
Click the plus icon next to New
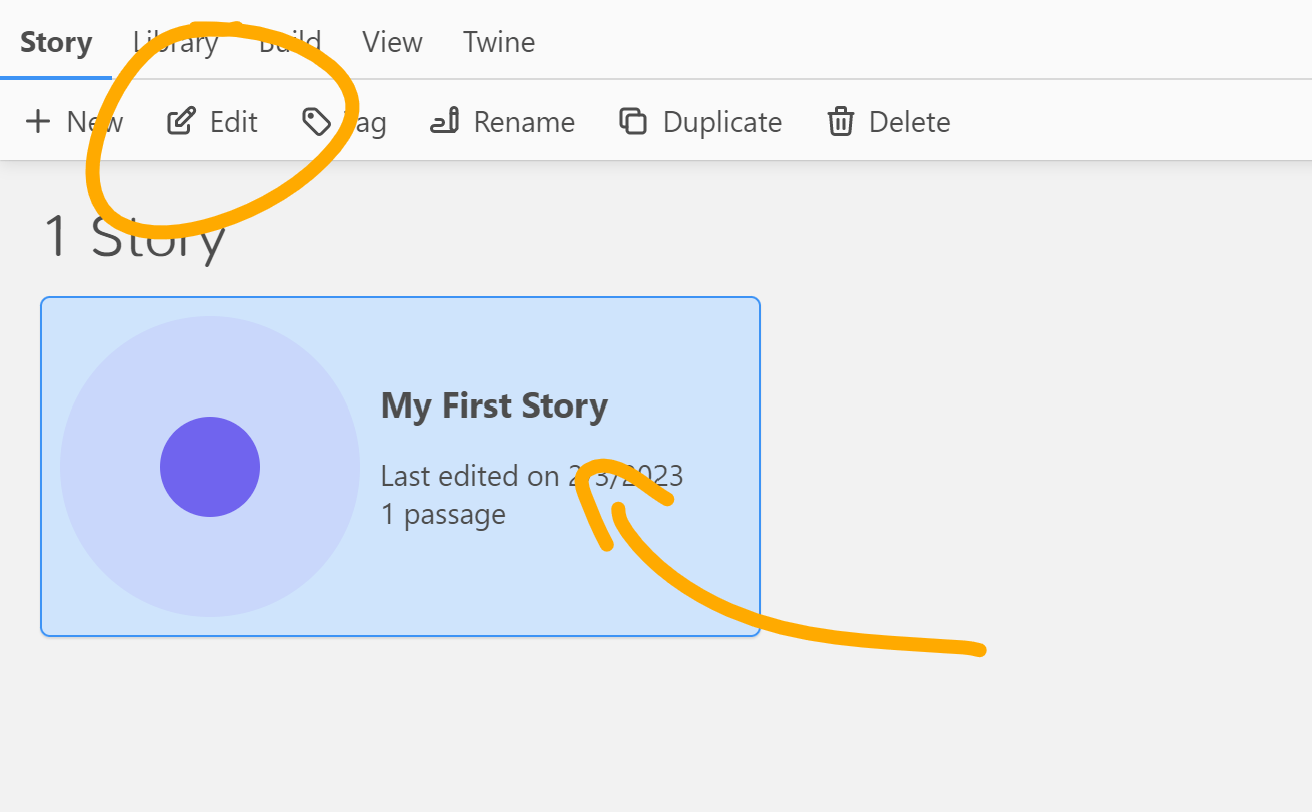point(38,120)
